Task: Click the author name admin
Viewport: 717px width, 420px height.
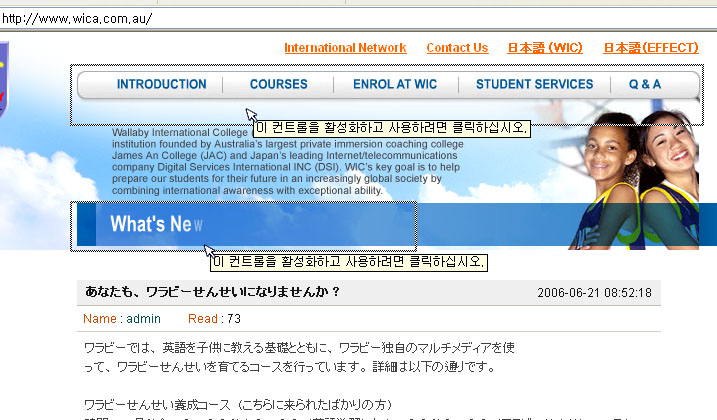Action: pyautogui.click(x=144, y=319)
